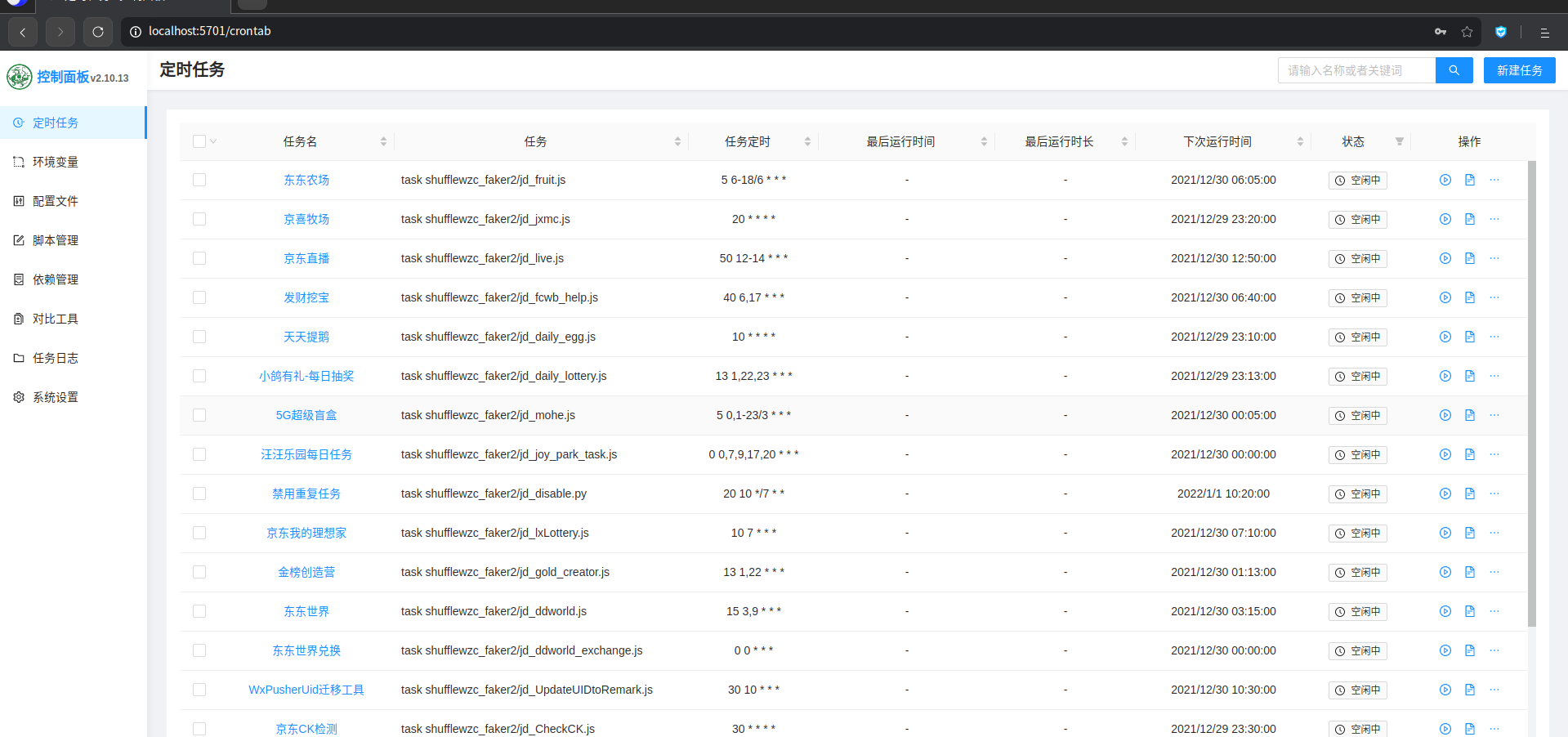Sort by 最后运行时间 column arrows
The height and width of the screenshot is (737, 1568).
coord(984,141)
